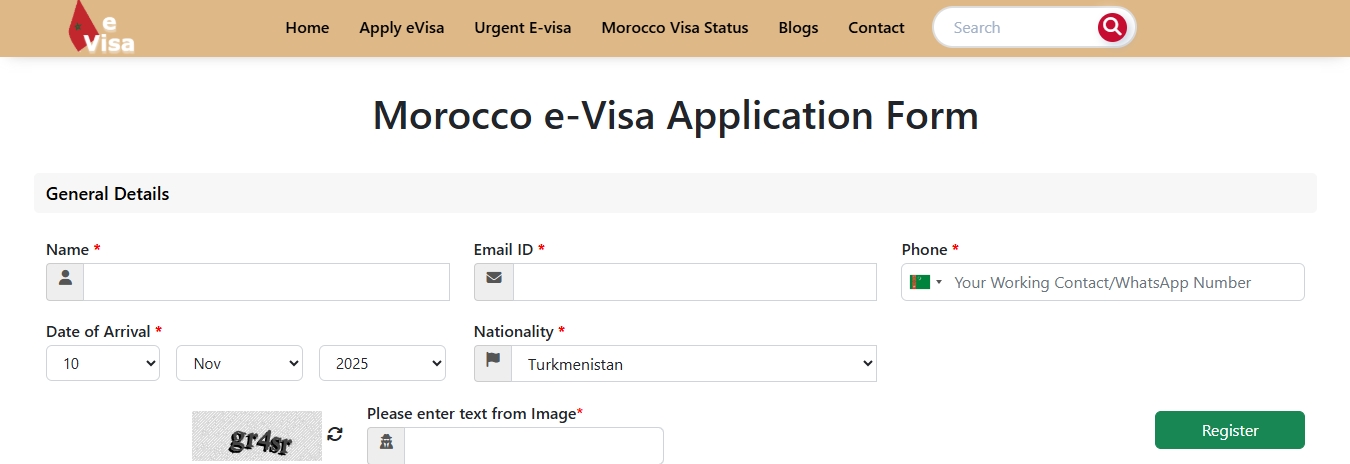The width and height of the screenshot is (1350, 464).
Task: Expand the arrival month dropdown
Action: pos(239,364)
